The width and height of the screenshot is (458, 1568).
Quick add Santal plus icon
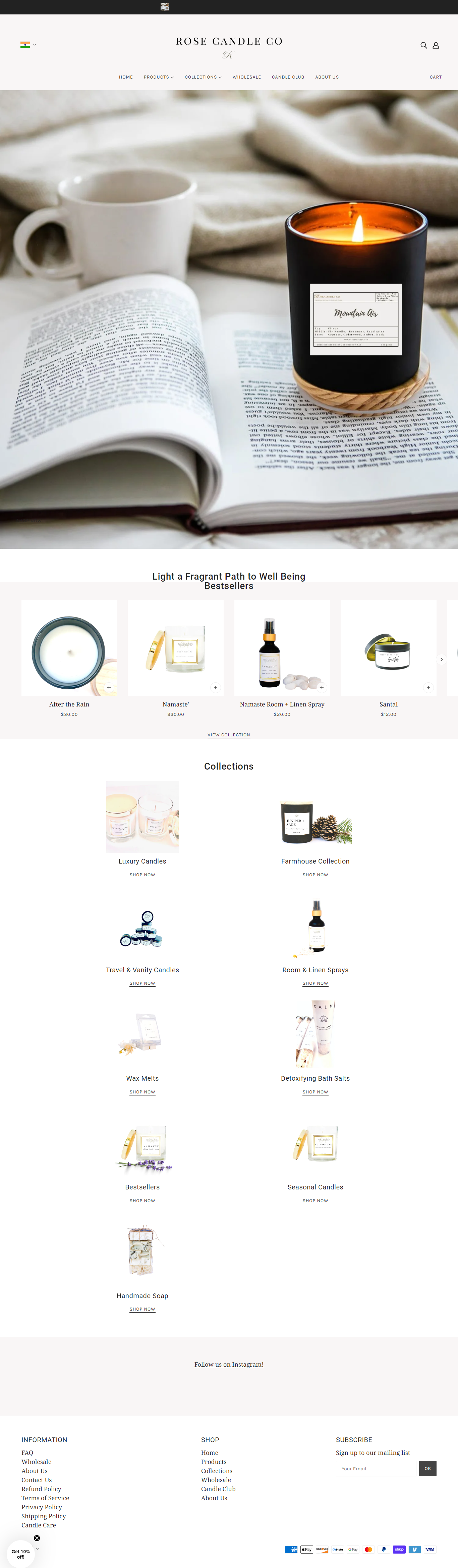point(428,687)
